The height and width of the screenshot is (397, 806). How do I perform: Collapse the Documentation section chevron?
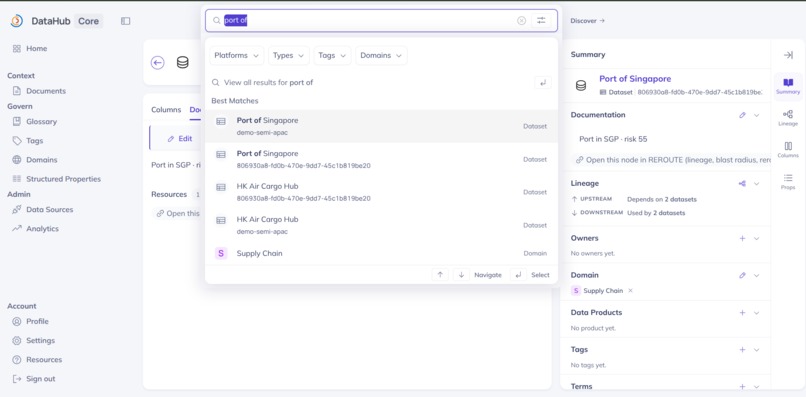point(757,115)
